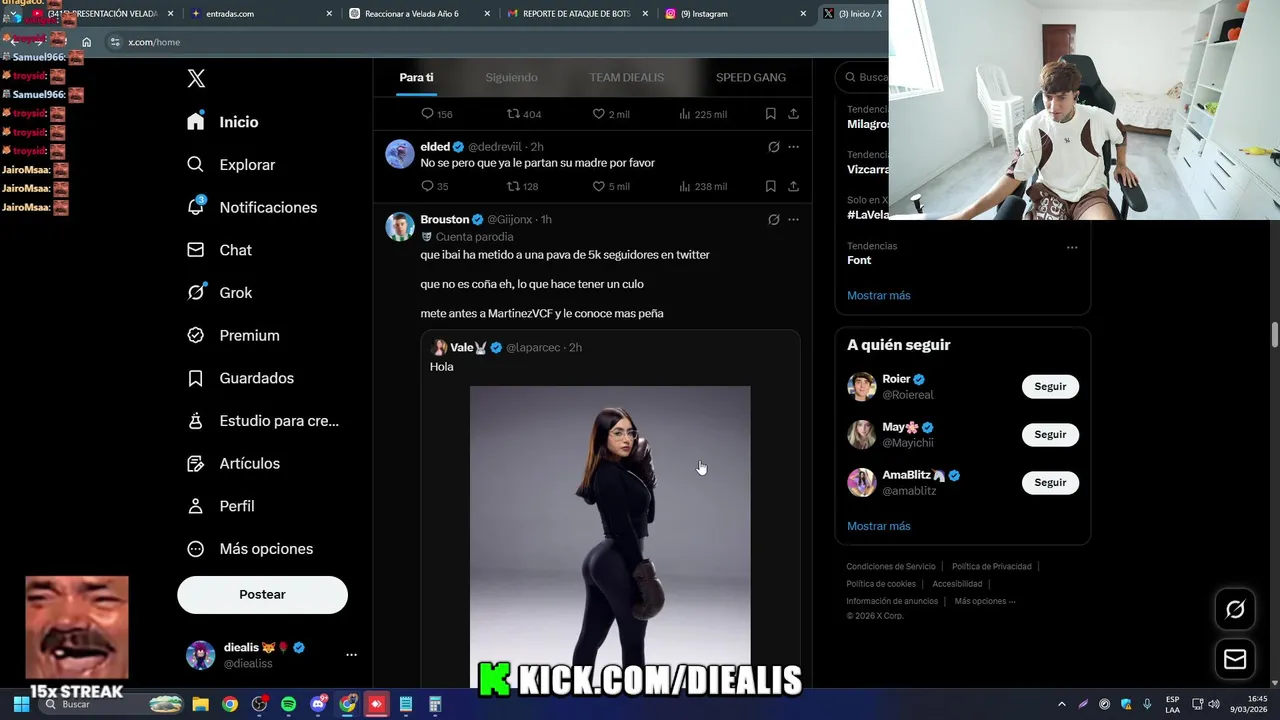Viewport: 1280px width, 720px height.
Task: Open Grok from sidebar
Action: 220,293
